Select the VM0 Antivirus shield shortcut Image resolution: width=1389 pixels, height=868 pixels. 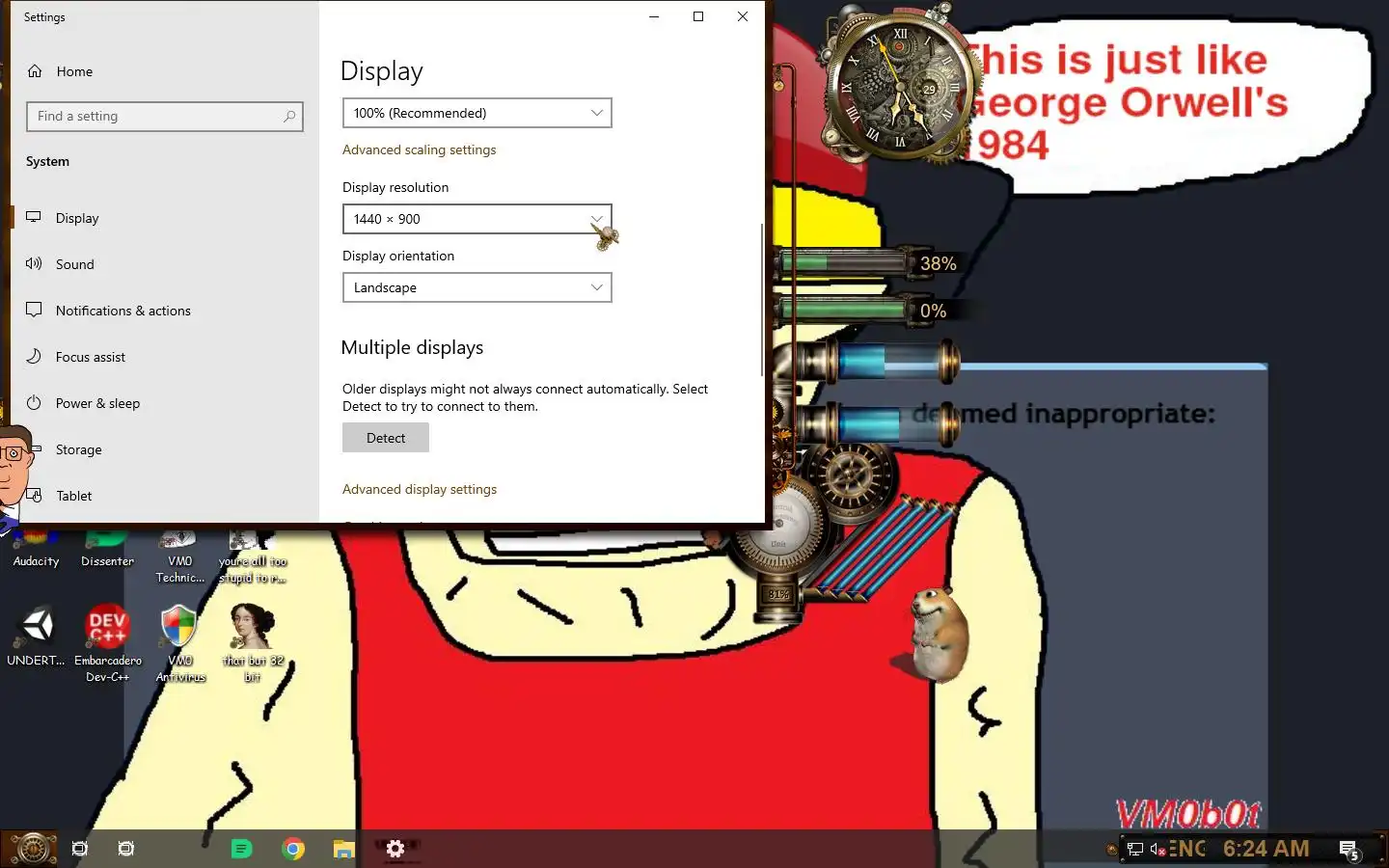pos(180,644)
